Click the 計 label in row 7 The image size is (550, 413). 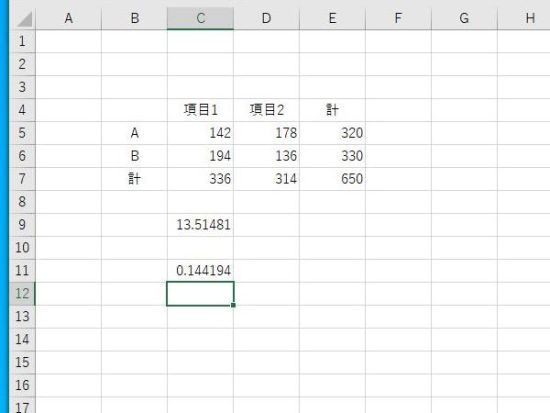(134, 179)
